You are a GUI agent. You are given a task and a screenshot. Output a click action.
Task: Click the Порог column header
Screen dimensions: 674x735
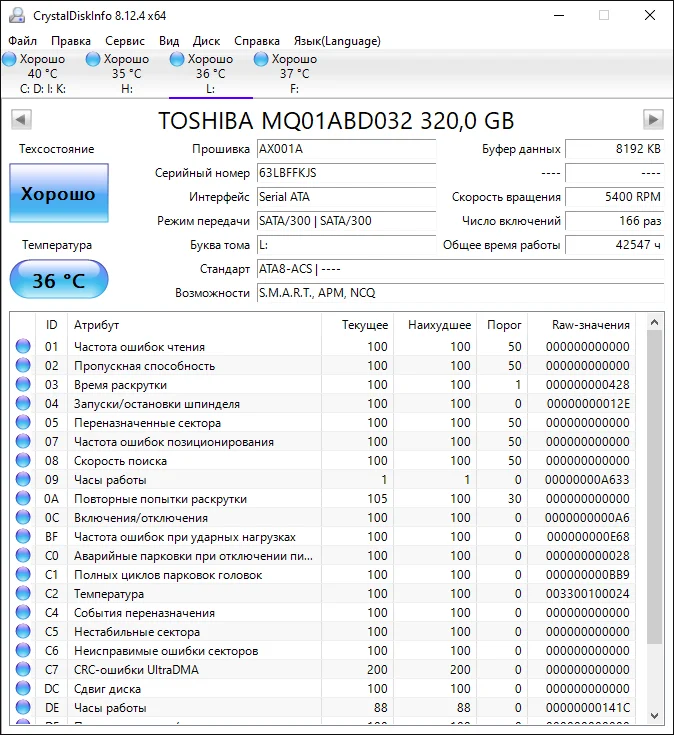click(502, 325)
